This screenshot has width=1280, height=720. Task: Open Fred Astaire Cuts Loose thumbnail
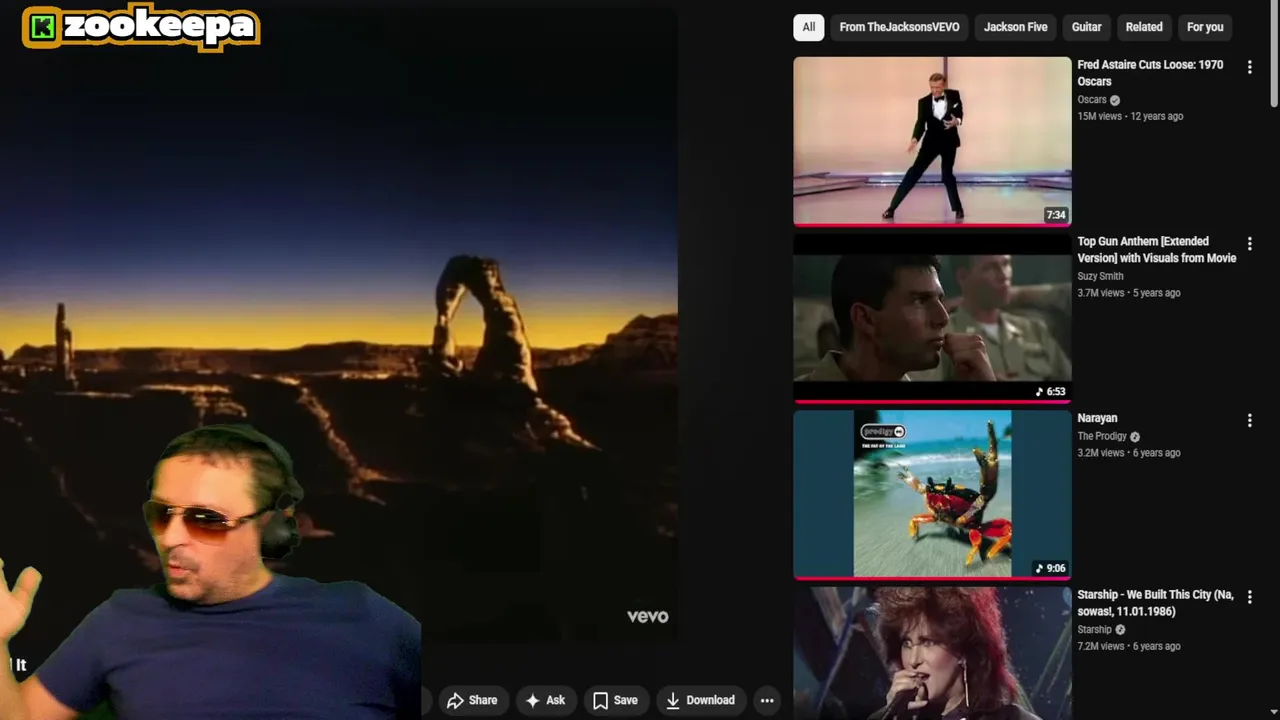tap(932, 141)
